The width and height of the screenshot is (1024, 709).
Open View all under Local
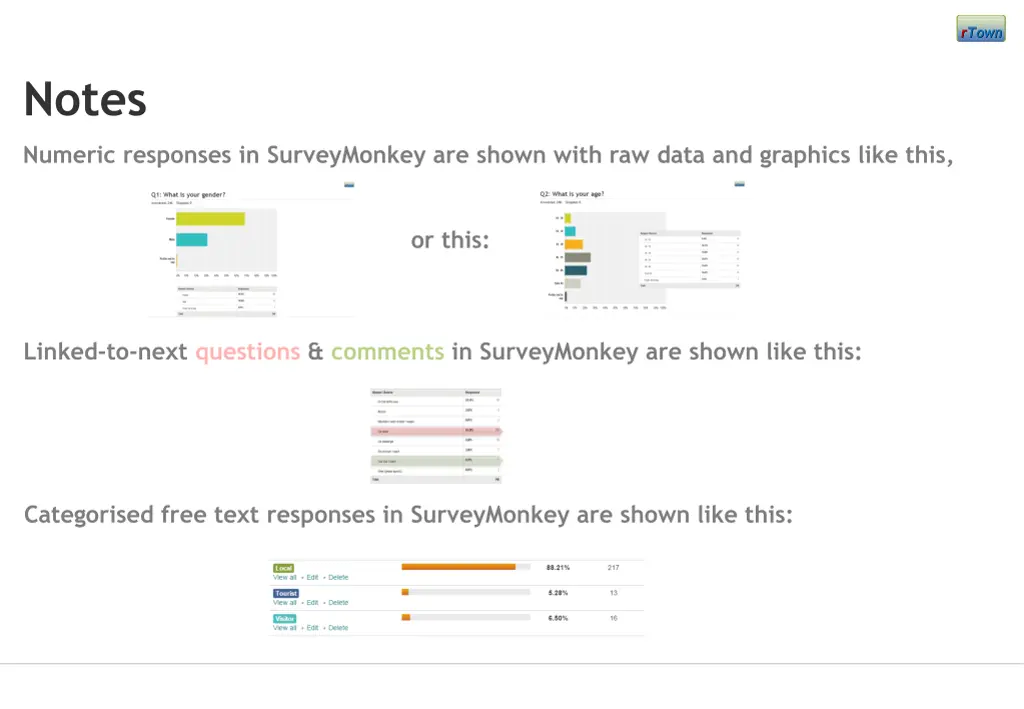click(x=285, y=578)
